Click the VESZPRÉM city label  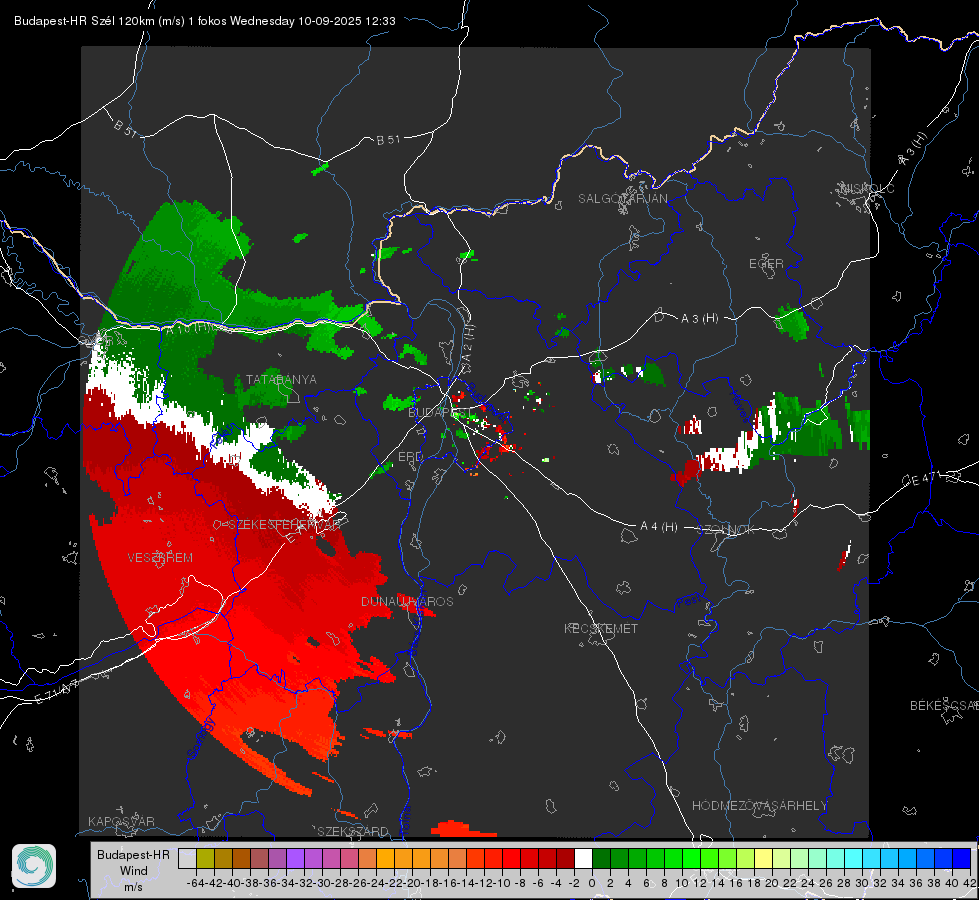(160, 558)
